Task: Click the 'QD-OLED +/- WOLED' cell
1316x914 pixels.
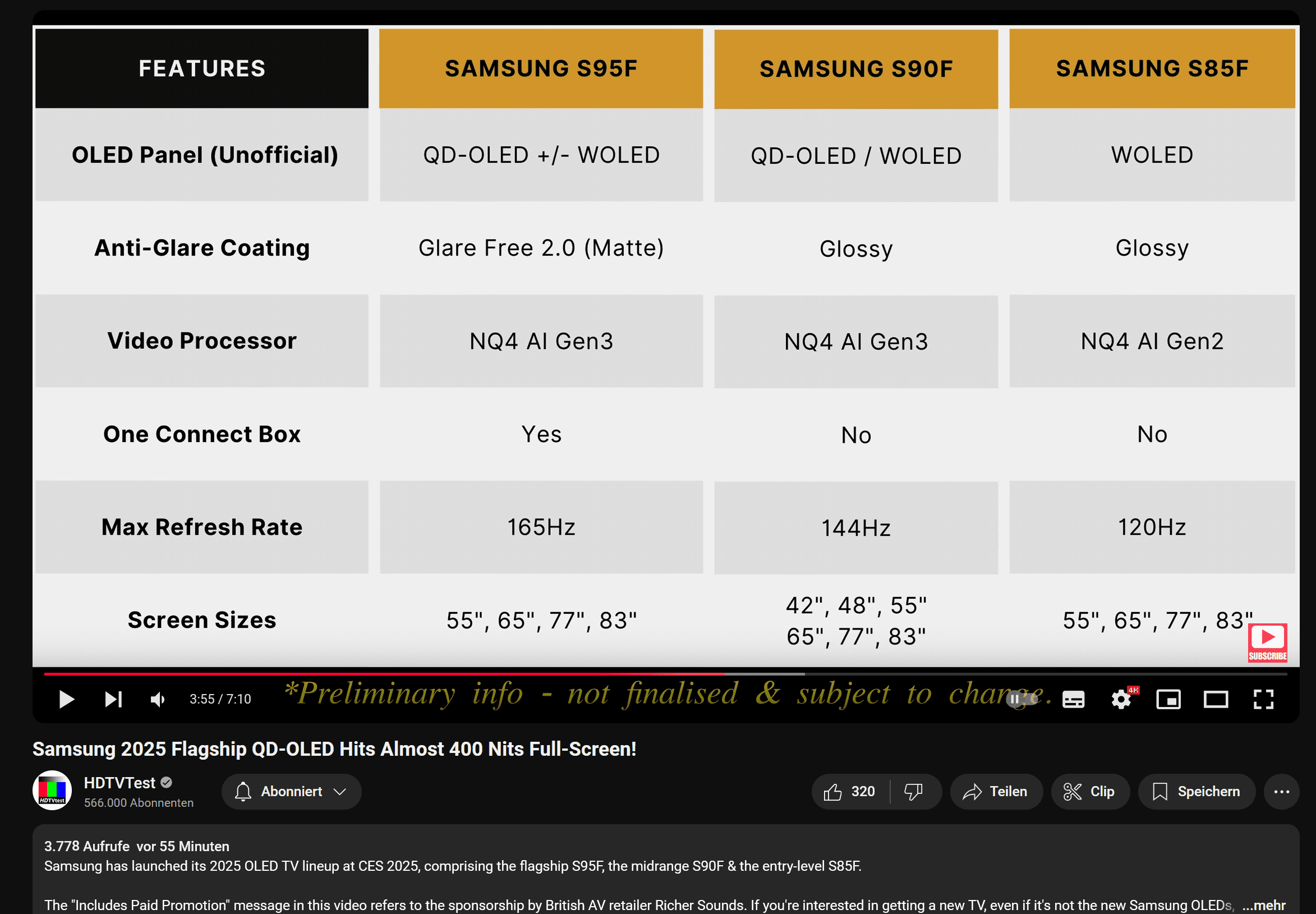Action: tap(541, 155)
